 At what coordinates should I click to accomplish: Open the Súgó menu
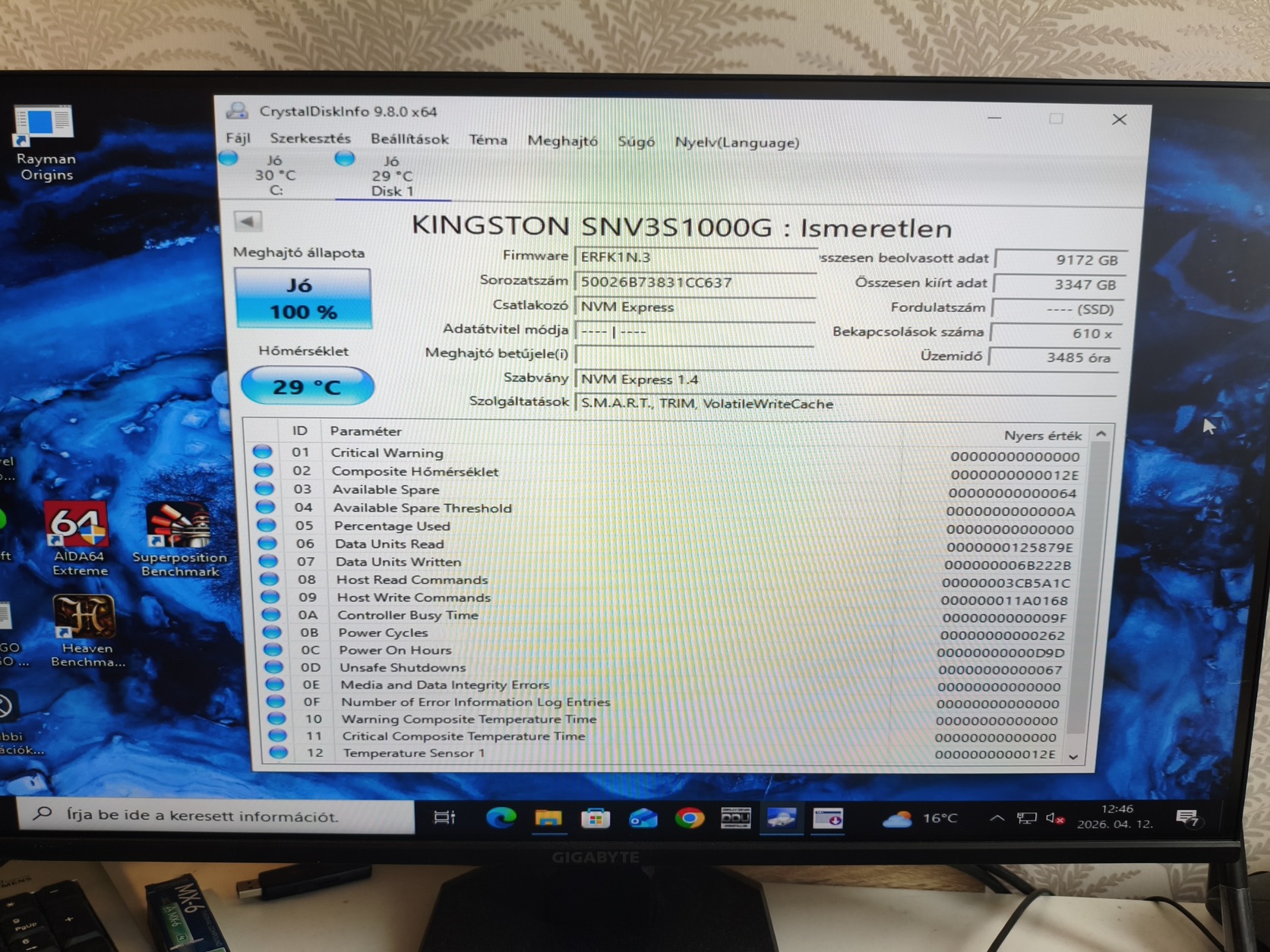click(636, 141)
